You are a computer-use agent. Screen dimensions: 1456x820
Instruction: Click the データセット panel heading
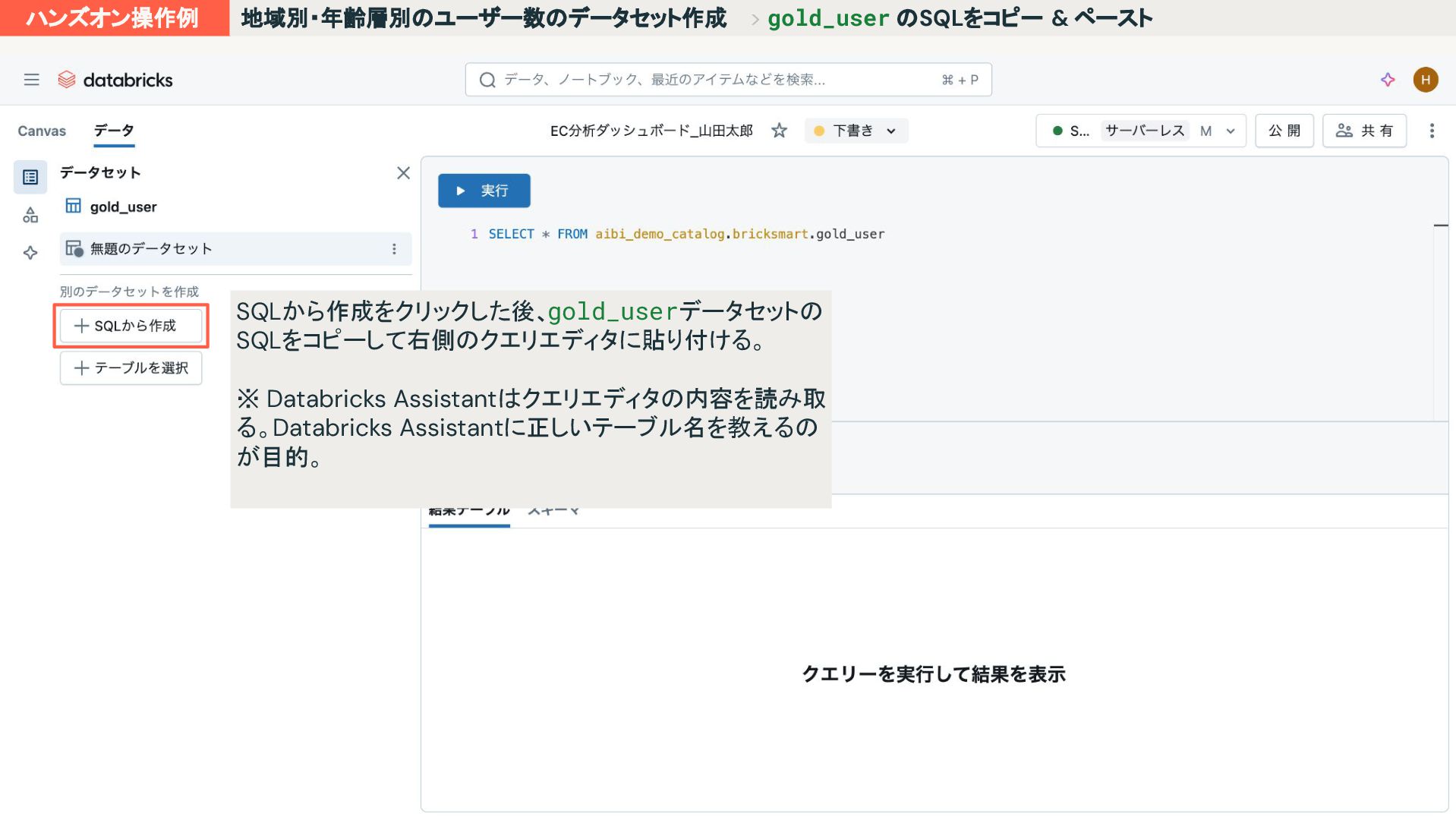click(100, 172)
